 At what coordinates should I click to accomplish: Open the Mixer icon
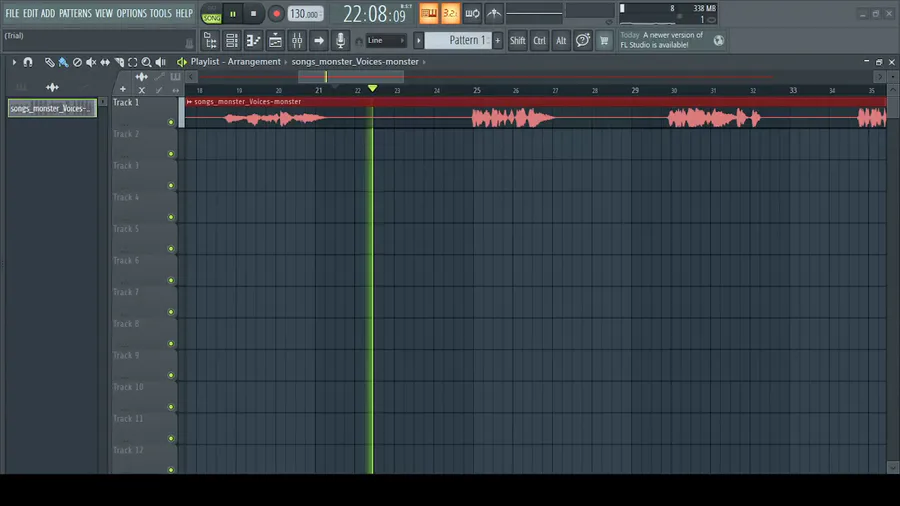coord(297,41)
